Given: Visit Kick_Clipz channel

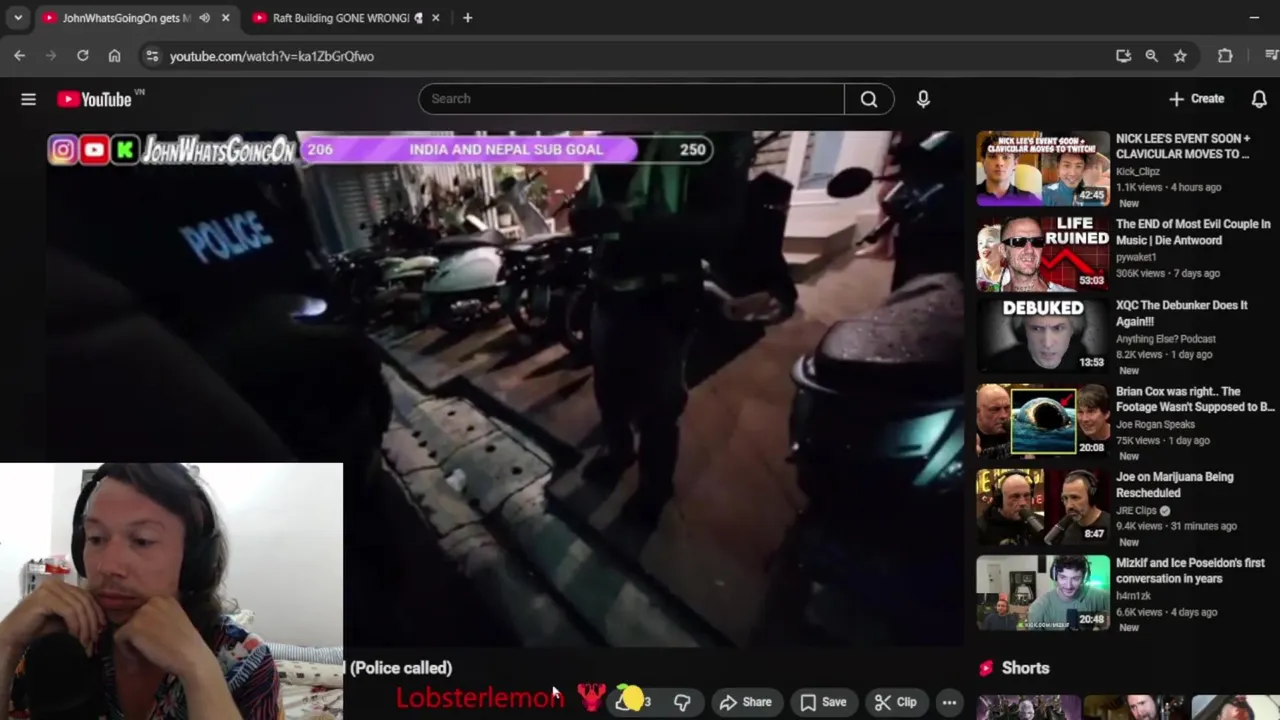Looking at the screenshot, I should click(x=1138, y=172).
